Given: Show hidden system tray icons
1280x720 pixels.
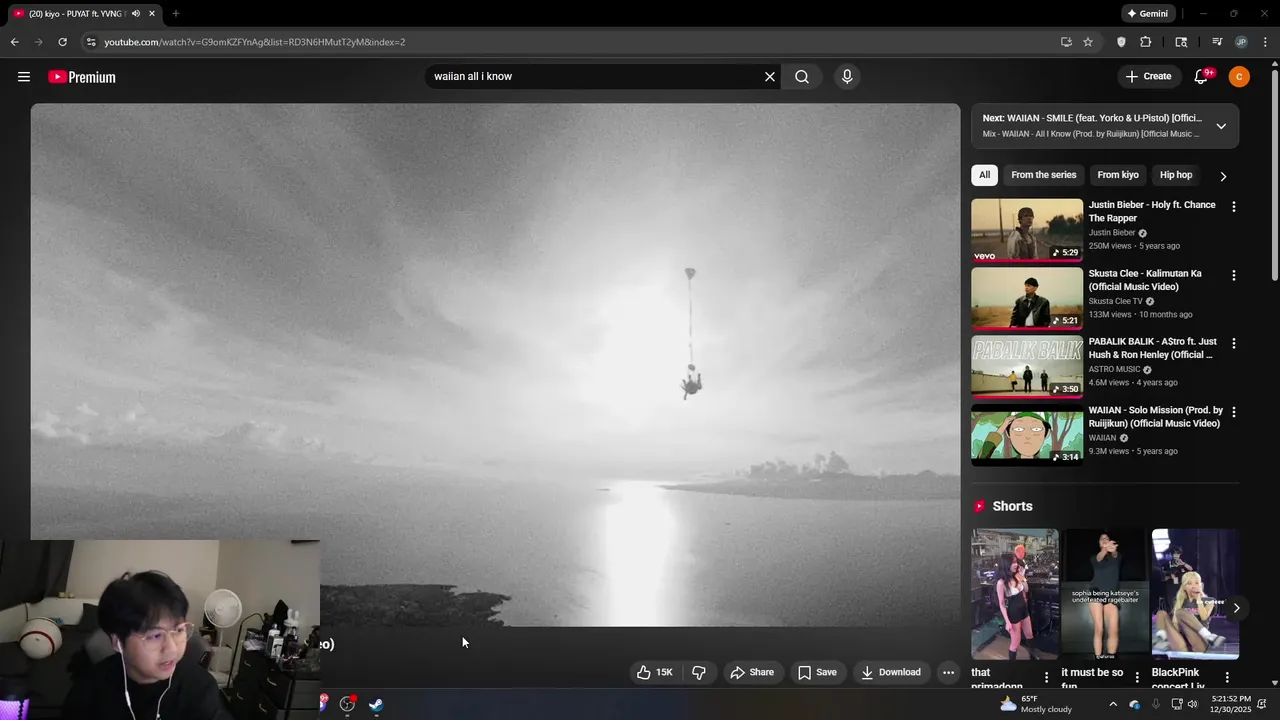Looking at the screenshot, I should [1113, 704].
